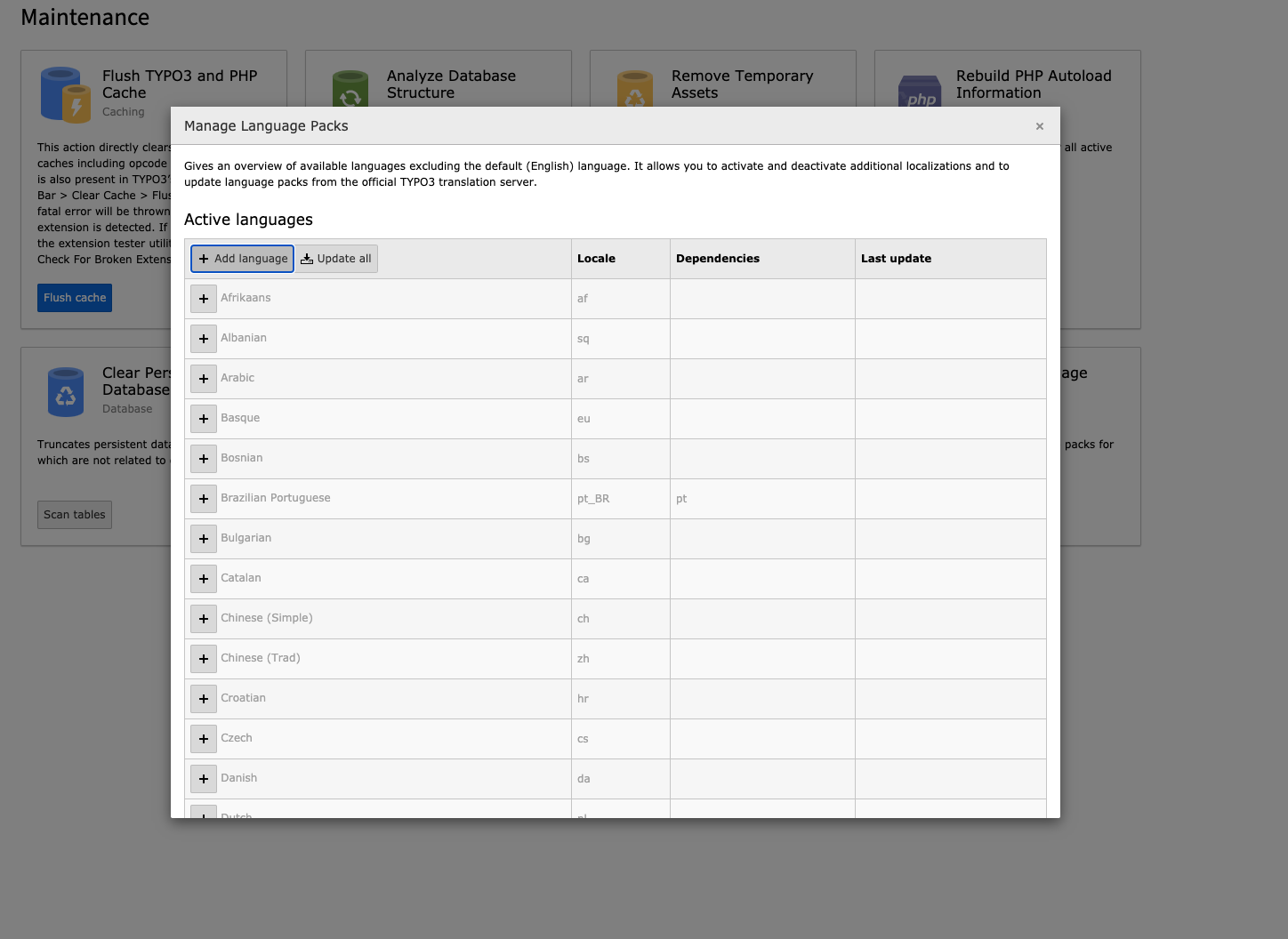
Task: Activate the Chinese (Simple) language pack
Action: 203,618
